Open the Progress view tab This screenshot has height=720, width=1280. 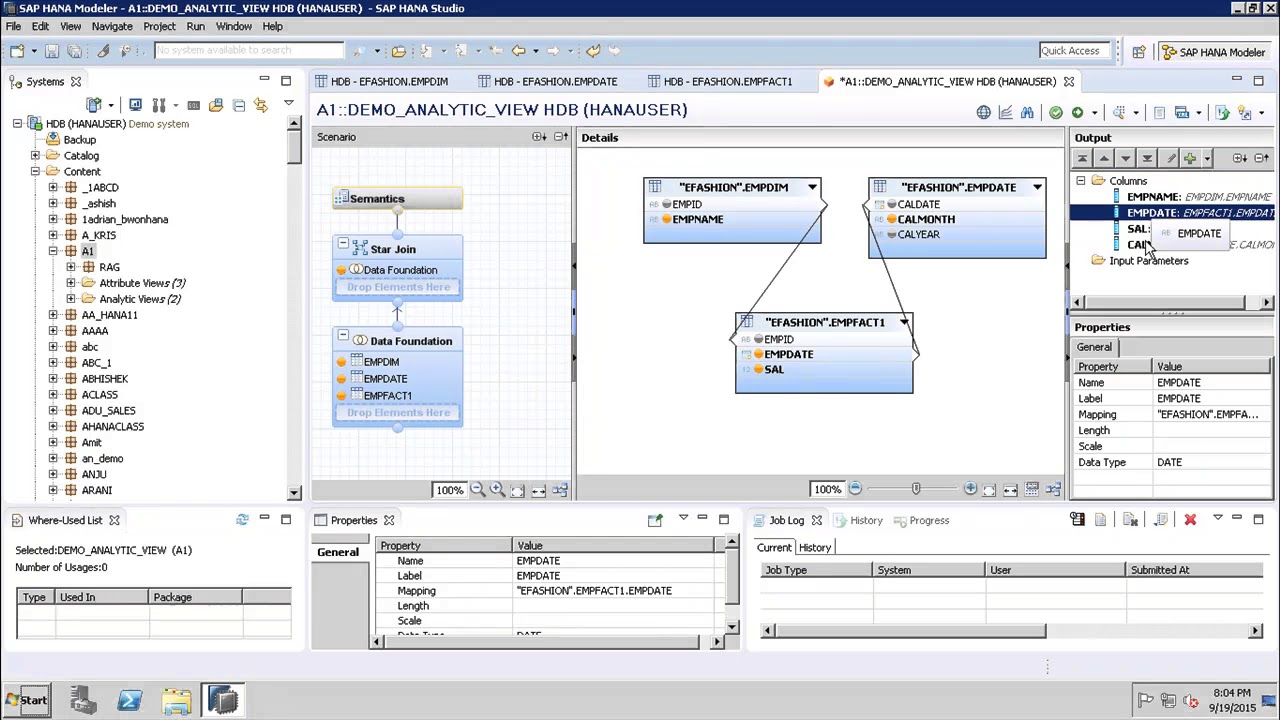click(x=921, y=520)
